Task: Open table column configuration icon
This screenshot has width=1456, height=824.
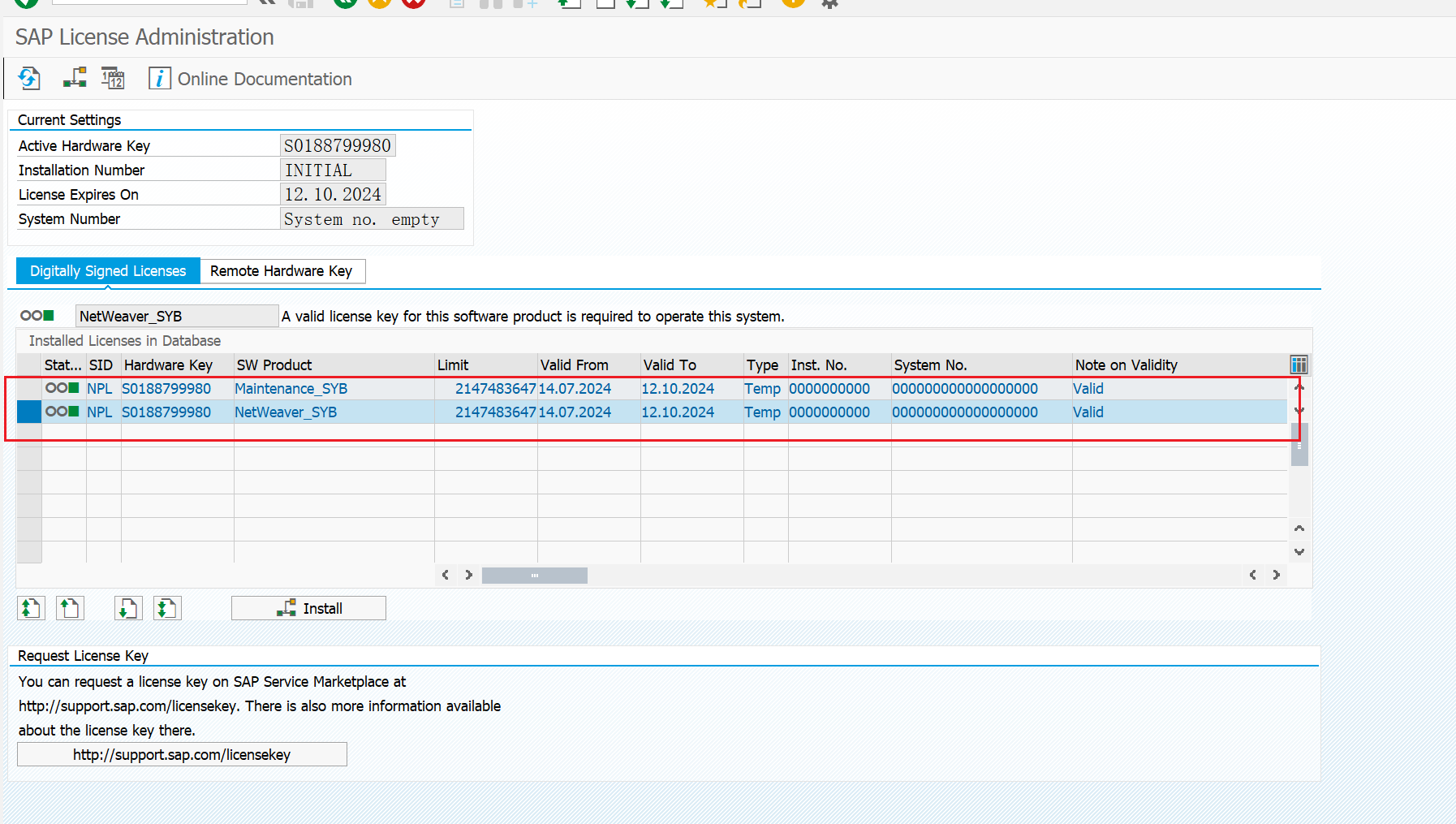Action: tap(1299, 365)
